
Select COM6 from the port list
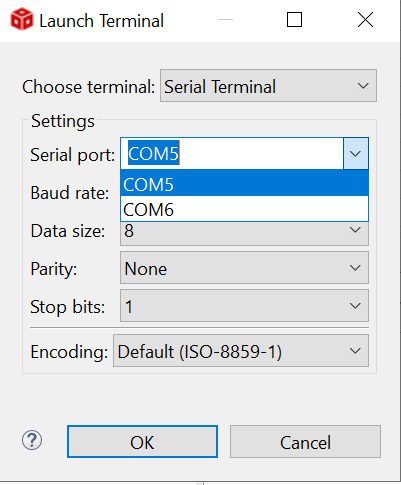tap(244, 209)
